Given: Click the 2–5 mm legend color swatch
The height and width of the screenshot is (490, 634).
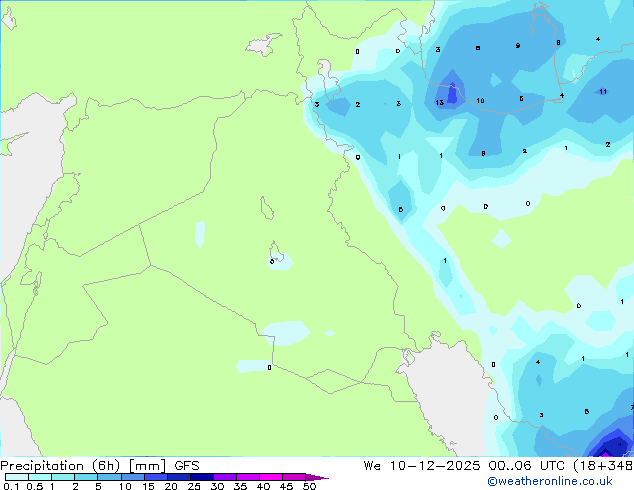Looking at the screenshot, I should [x=86, y=477].
